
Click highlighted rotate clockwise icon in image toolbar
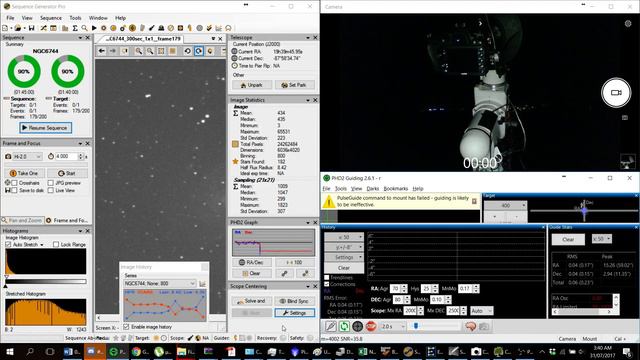click(199, 51)
